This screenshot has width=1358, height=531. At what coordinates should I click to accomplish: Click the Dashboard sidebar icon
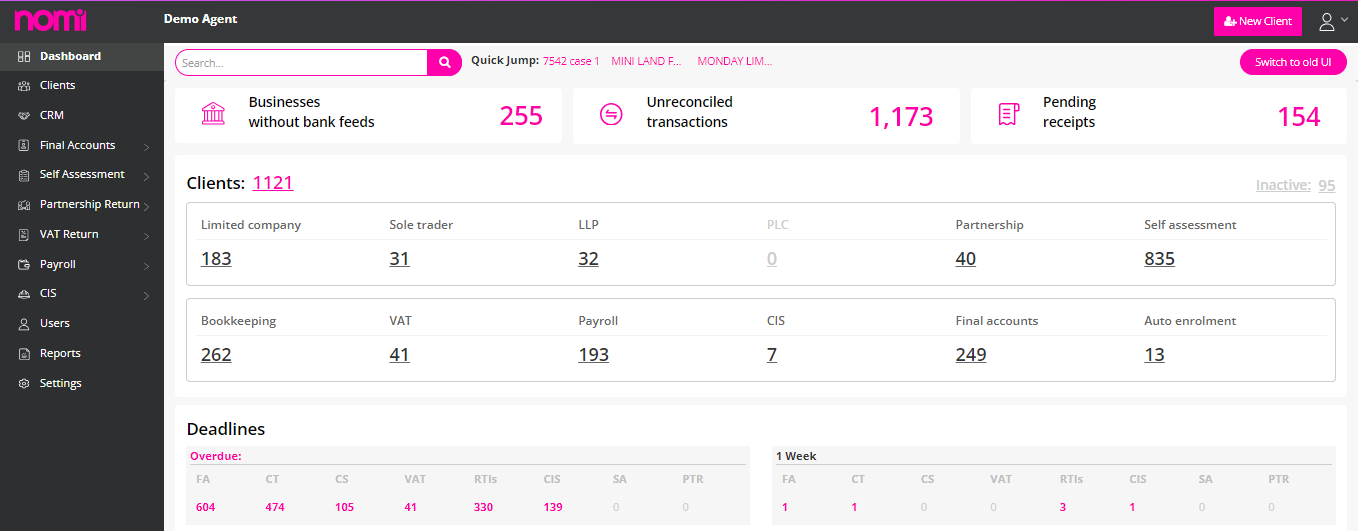coord(24,57)
